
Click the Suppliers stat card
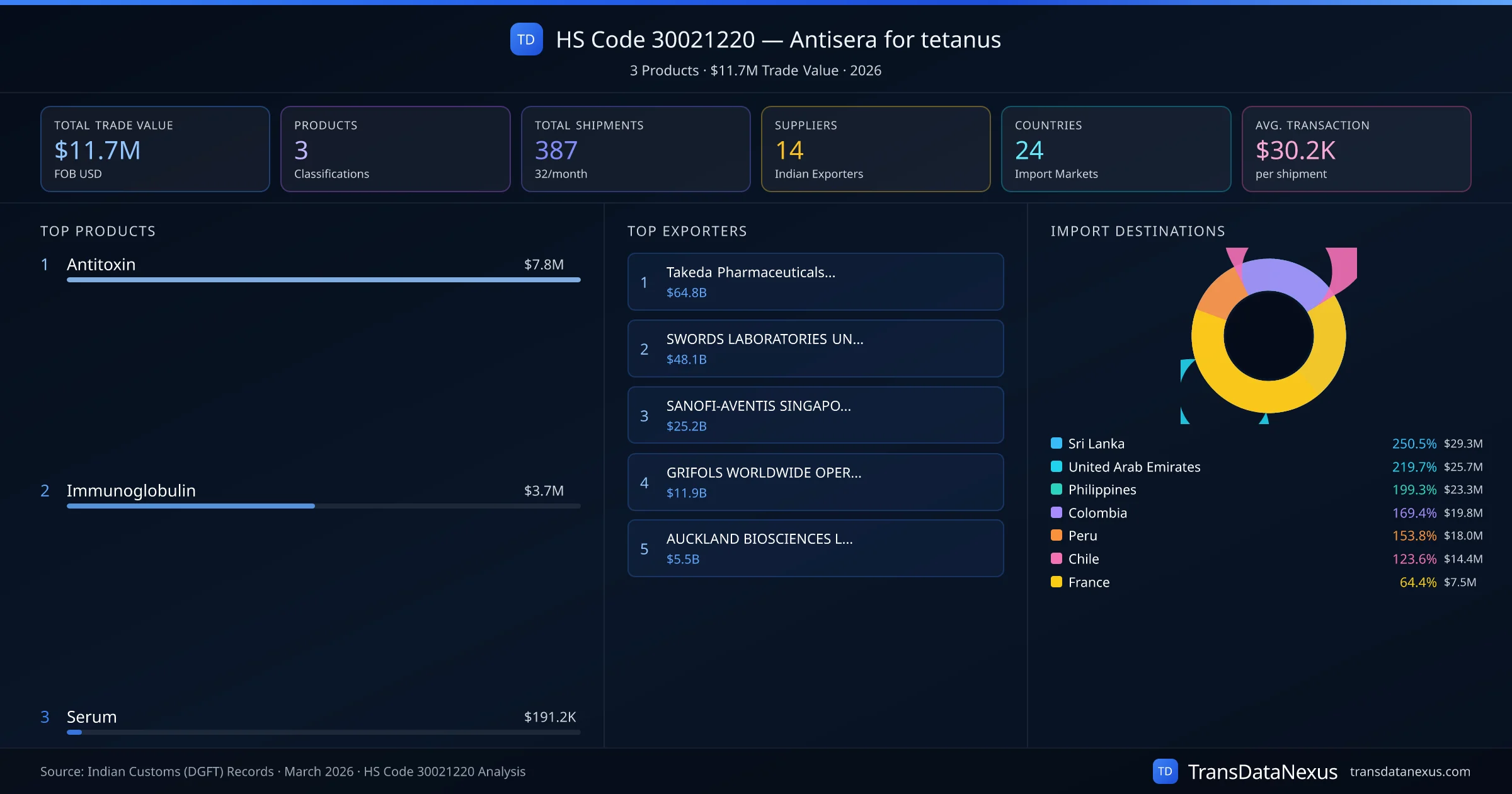click(875, 149)
